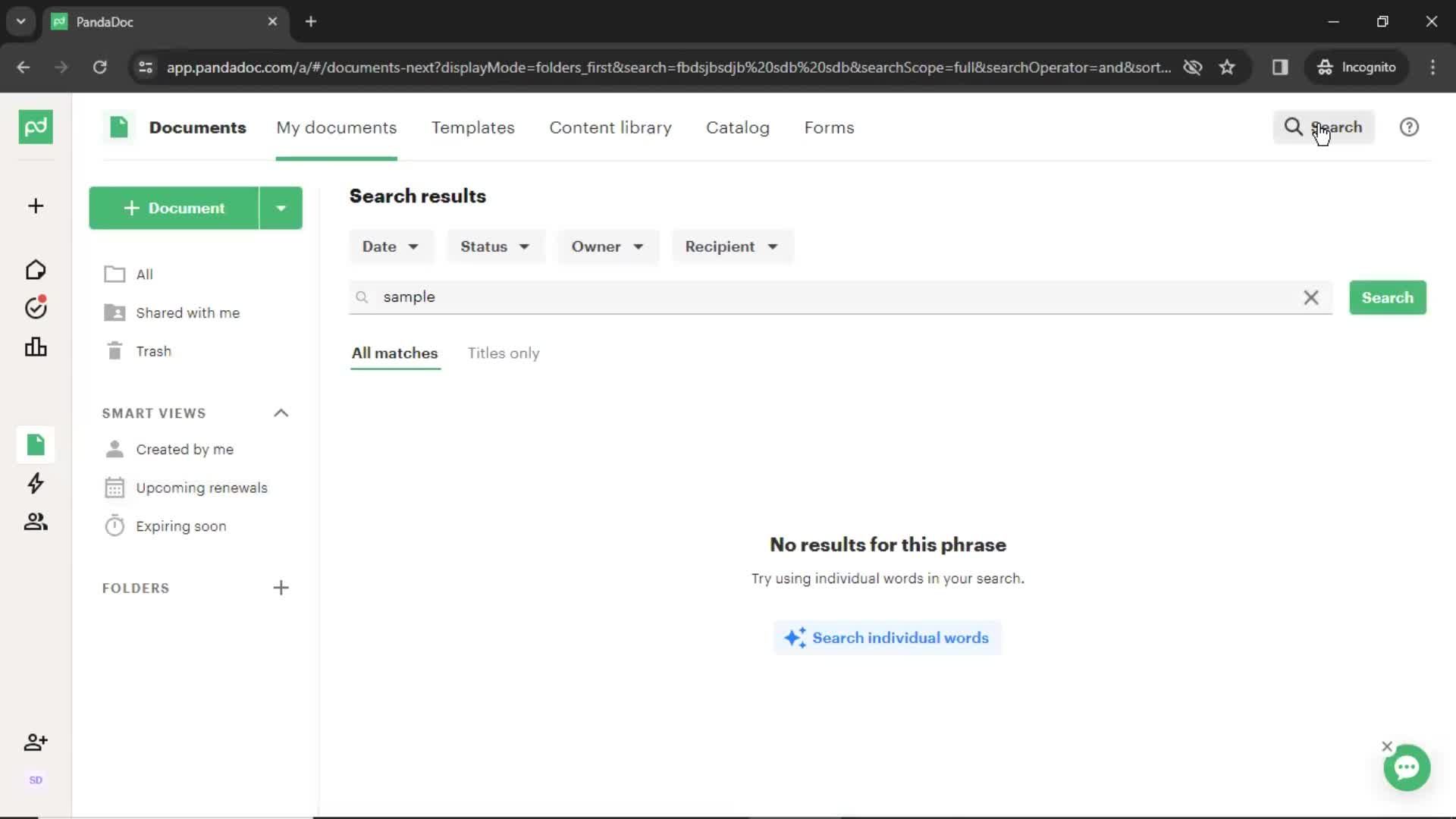The width and height of the screenshot is (1456, 819).
Task: Select My documents tab
Action: pos(337,127)
